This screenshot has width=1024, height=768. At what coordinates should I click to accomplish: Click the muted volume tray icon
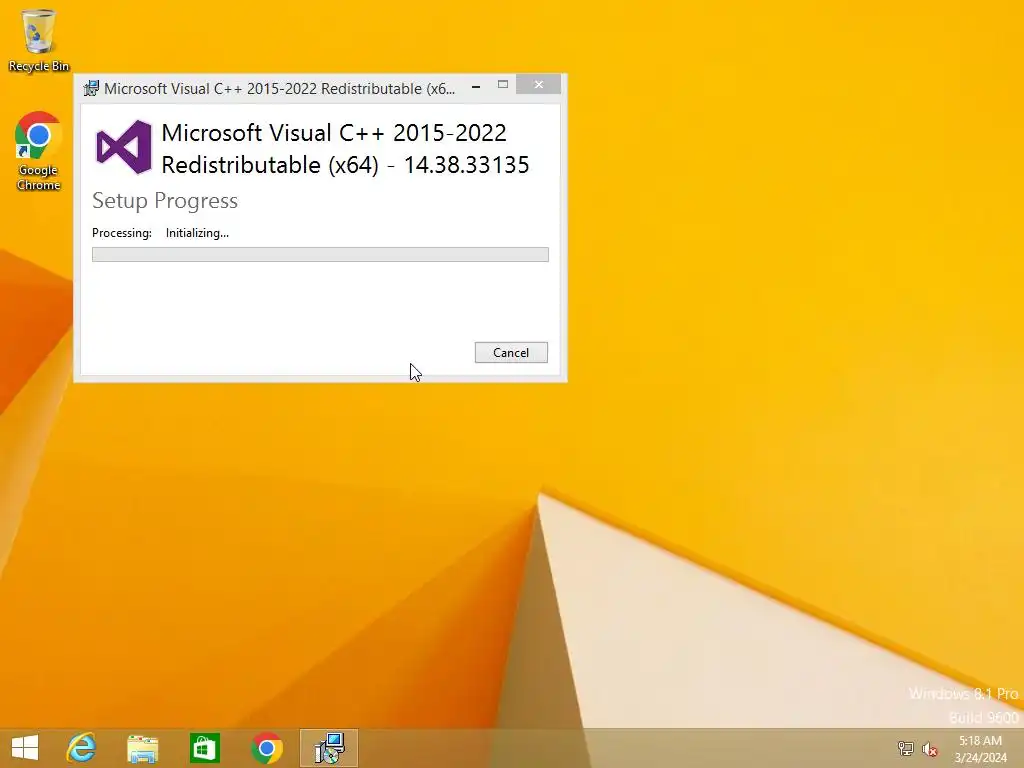pos(930,749)
